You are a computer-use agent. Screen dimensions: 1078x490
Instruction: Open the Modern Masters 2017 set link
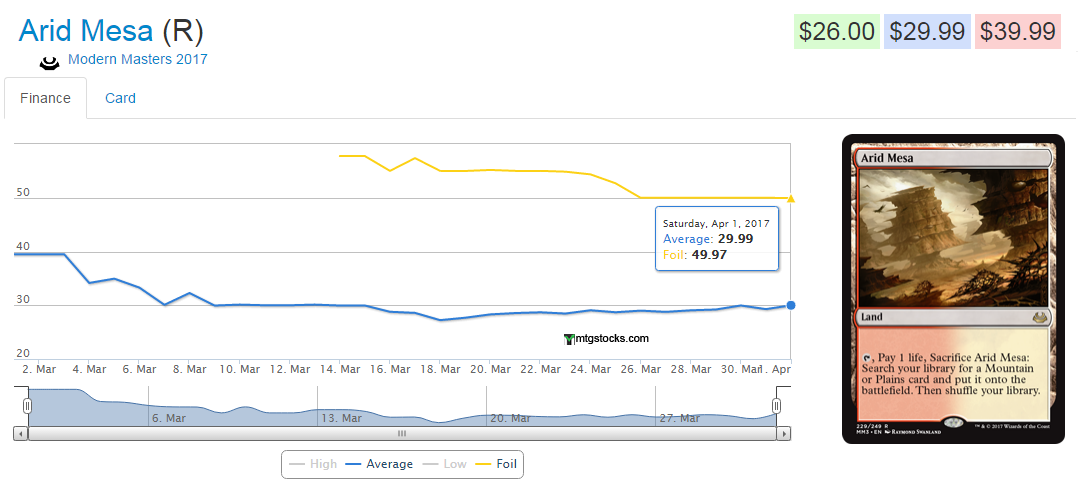[138, 59]
